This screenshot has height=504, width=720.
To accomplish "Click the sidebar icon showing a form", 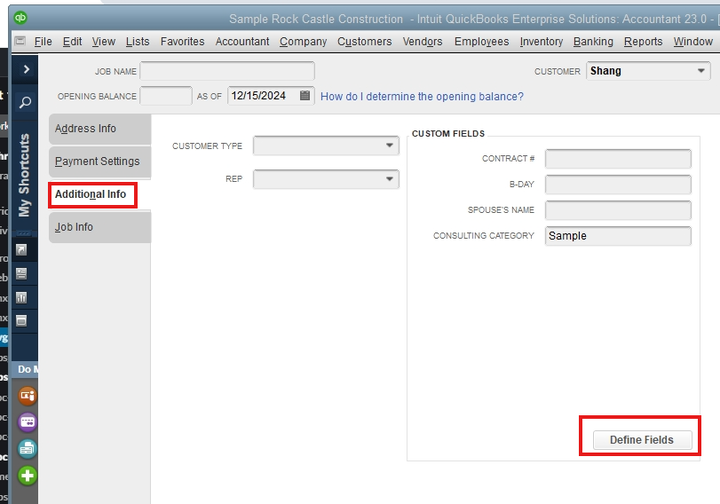I will point(21,274).
